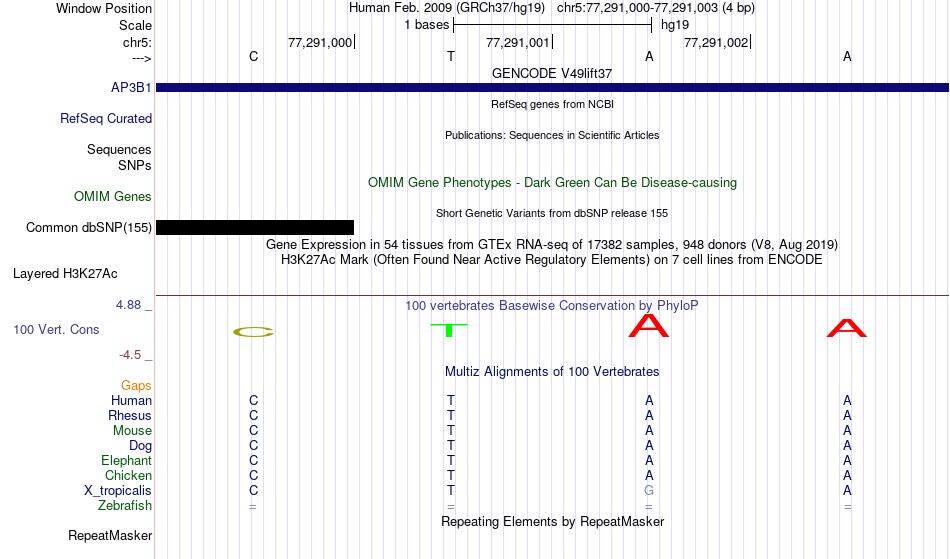
Task: Open the RefSeq Curated track label
Action: pyautogui.click(x=106, y=119)
